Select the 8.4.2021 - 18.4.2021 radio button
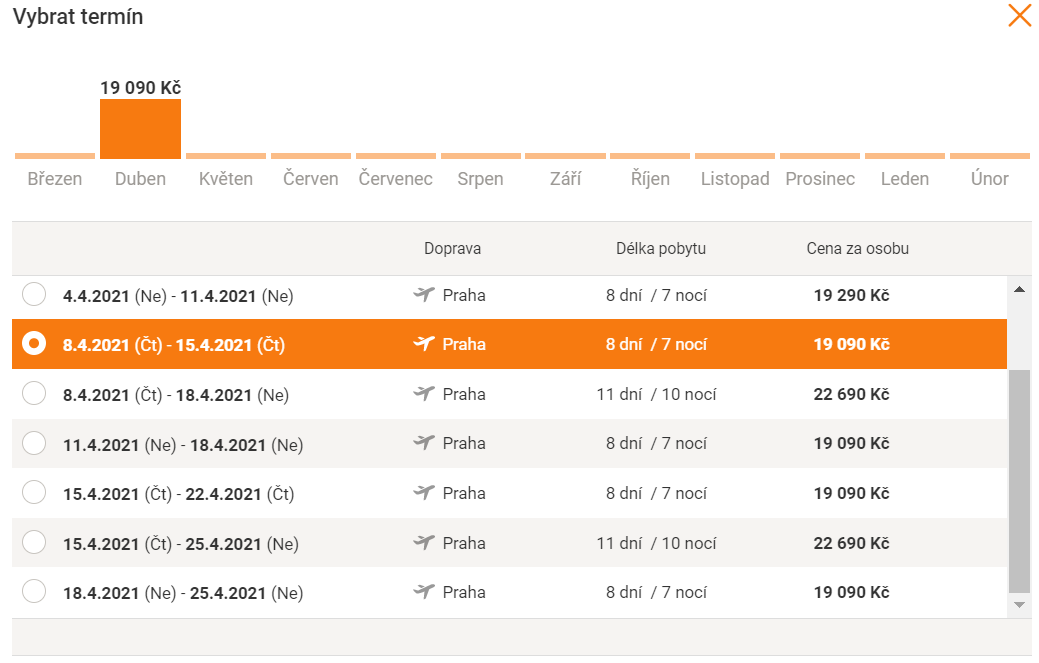Screen dimensions: 1039x663 tap(34, 393)
